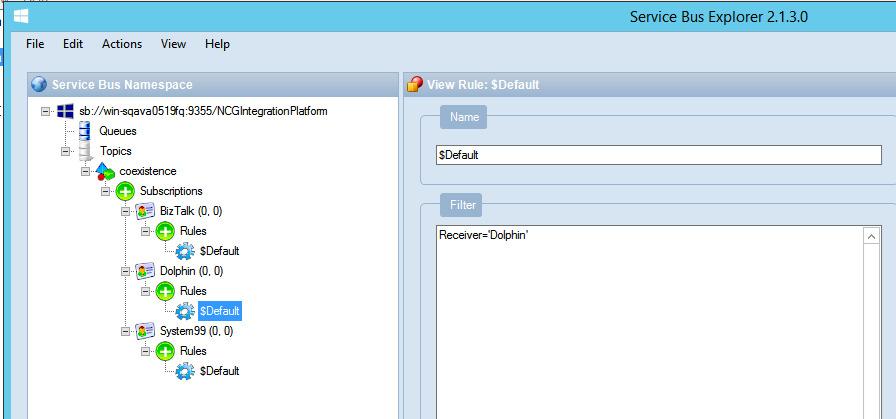
Task: Click the System99 subscription card icon
Action: pyautogui.click(x=145, y=331)
